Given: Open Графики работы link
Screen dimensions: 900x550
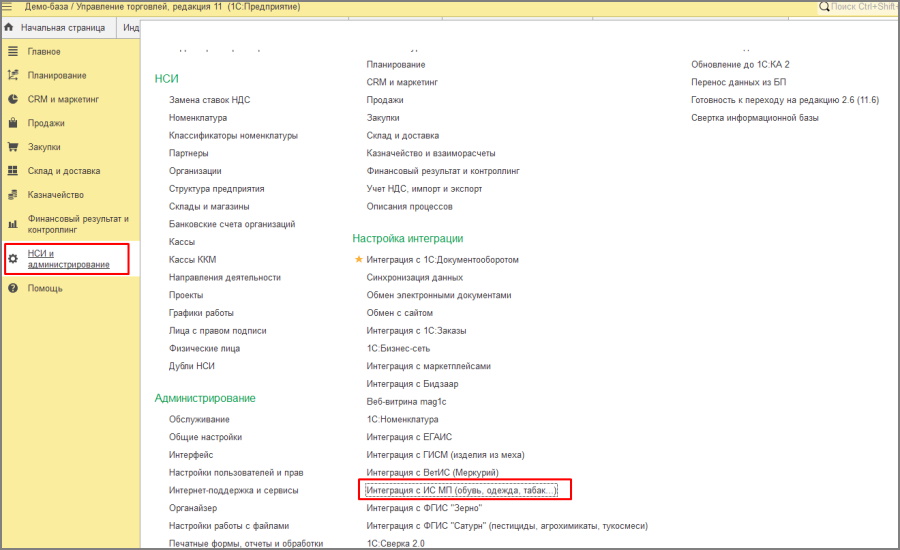Looking at the screenshot, I should tap(201, 313).
